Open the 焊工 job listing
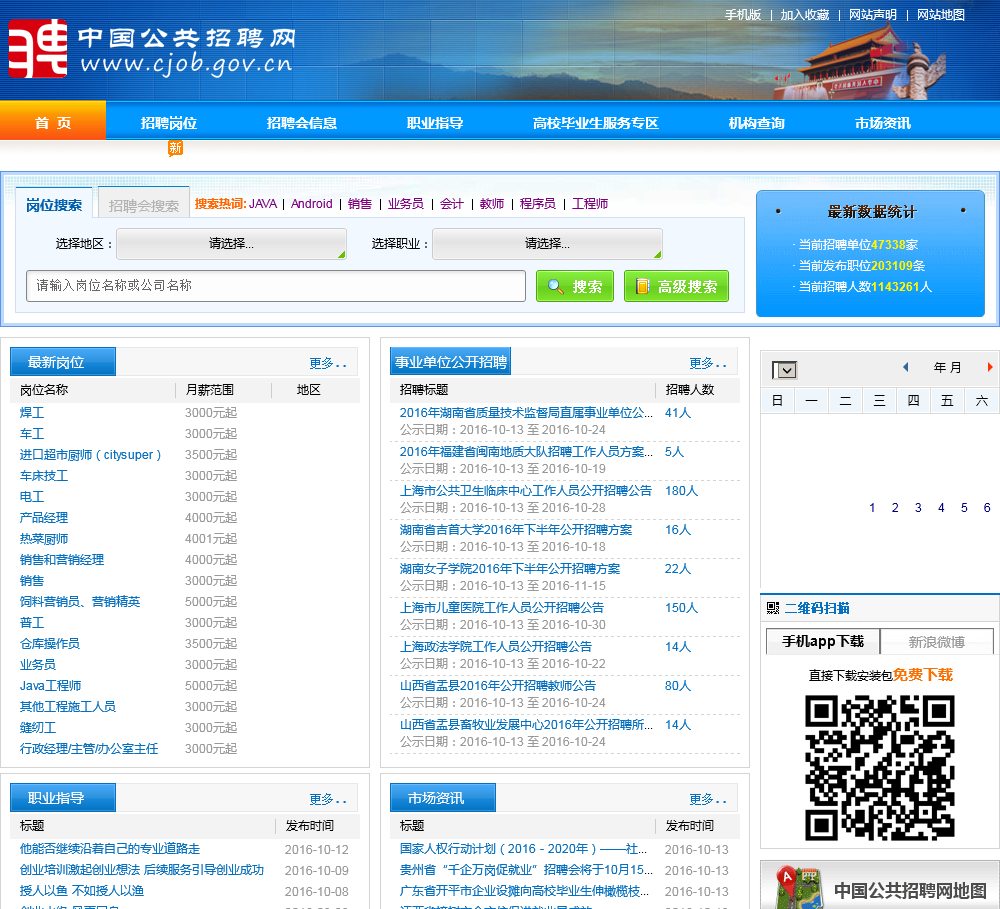The height and width of the screenshot is (909, 1000). [x=32, y=413]
